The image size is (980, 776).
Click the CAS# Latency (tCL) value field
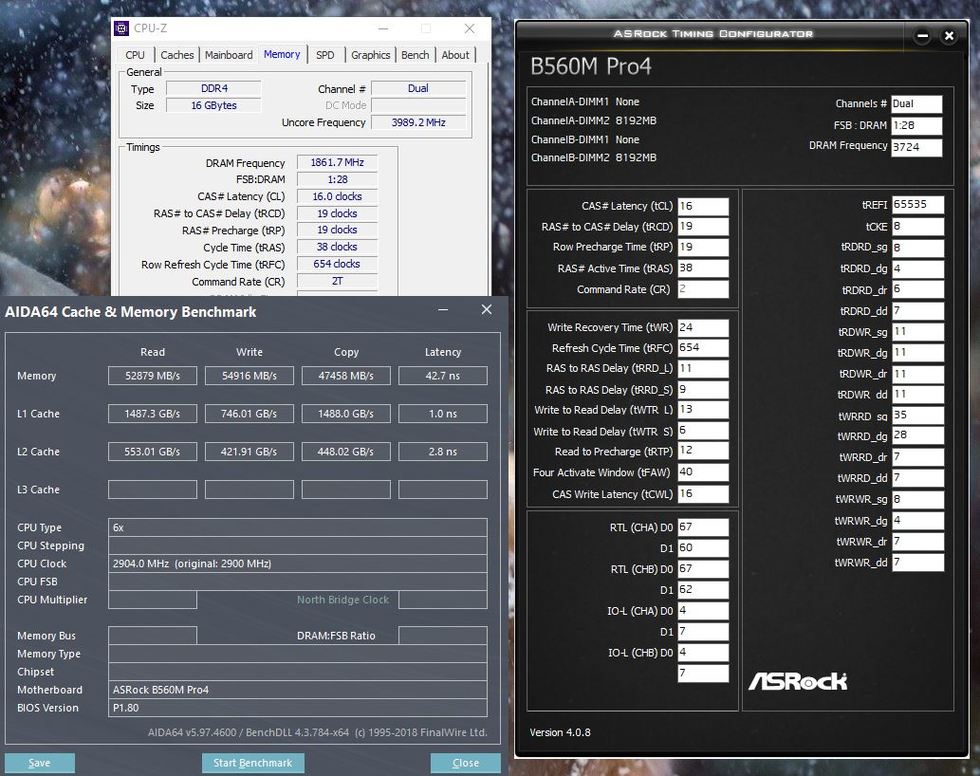[702, 206]
